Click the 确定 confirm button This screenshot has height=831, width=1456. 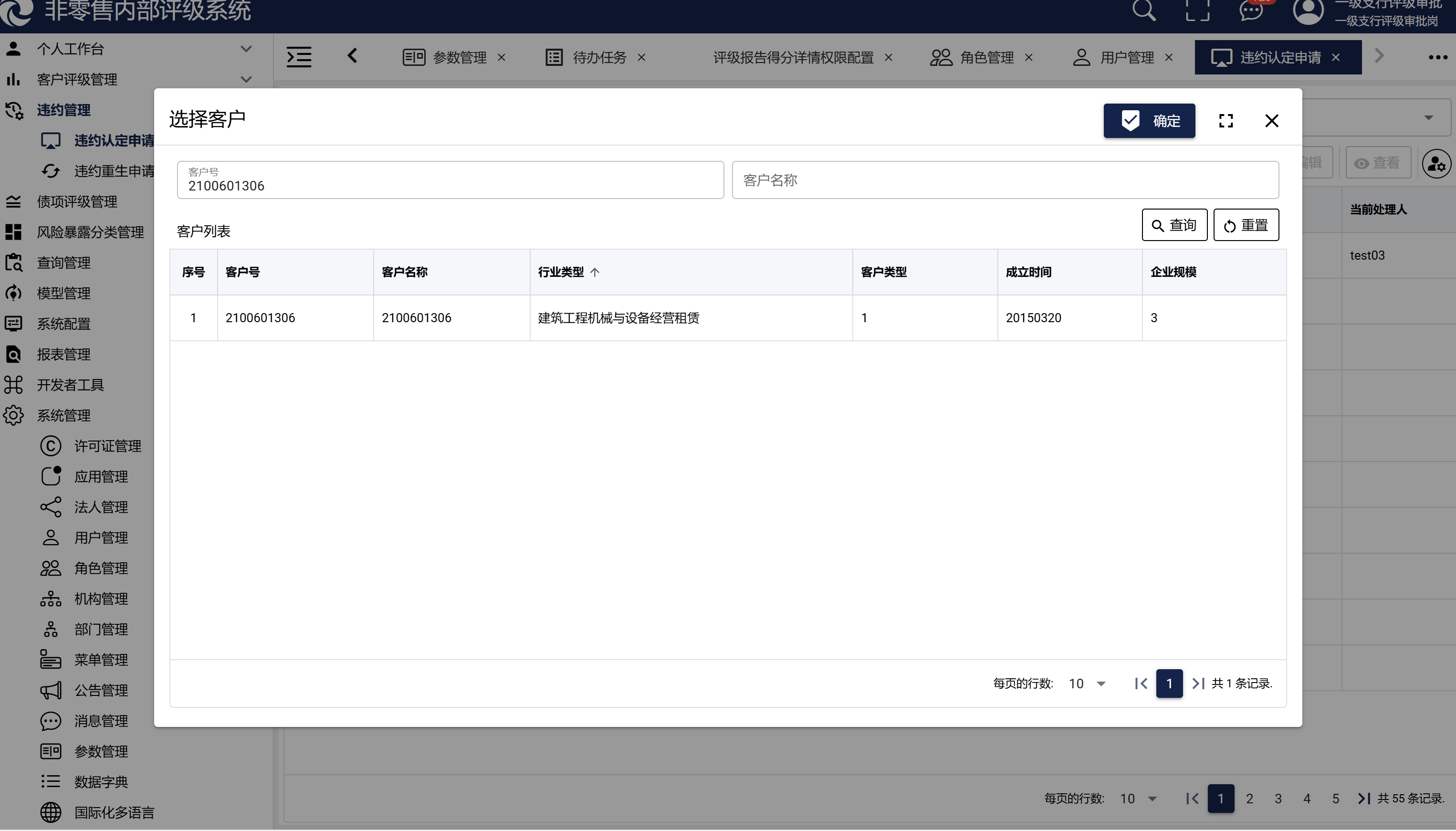[1149, 120]
